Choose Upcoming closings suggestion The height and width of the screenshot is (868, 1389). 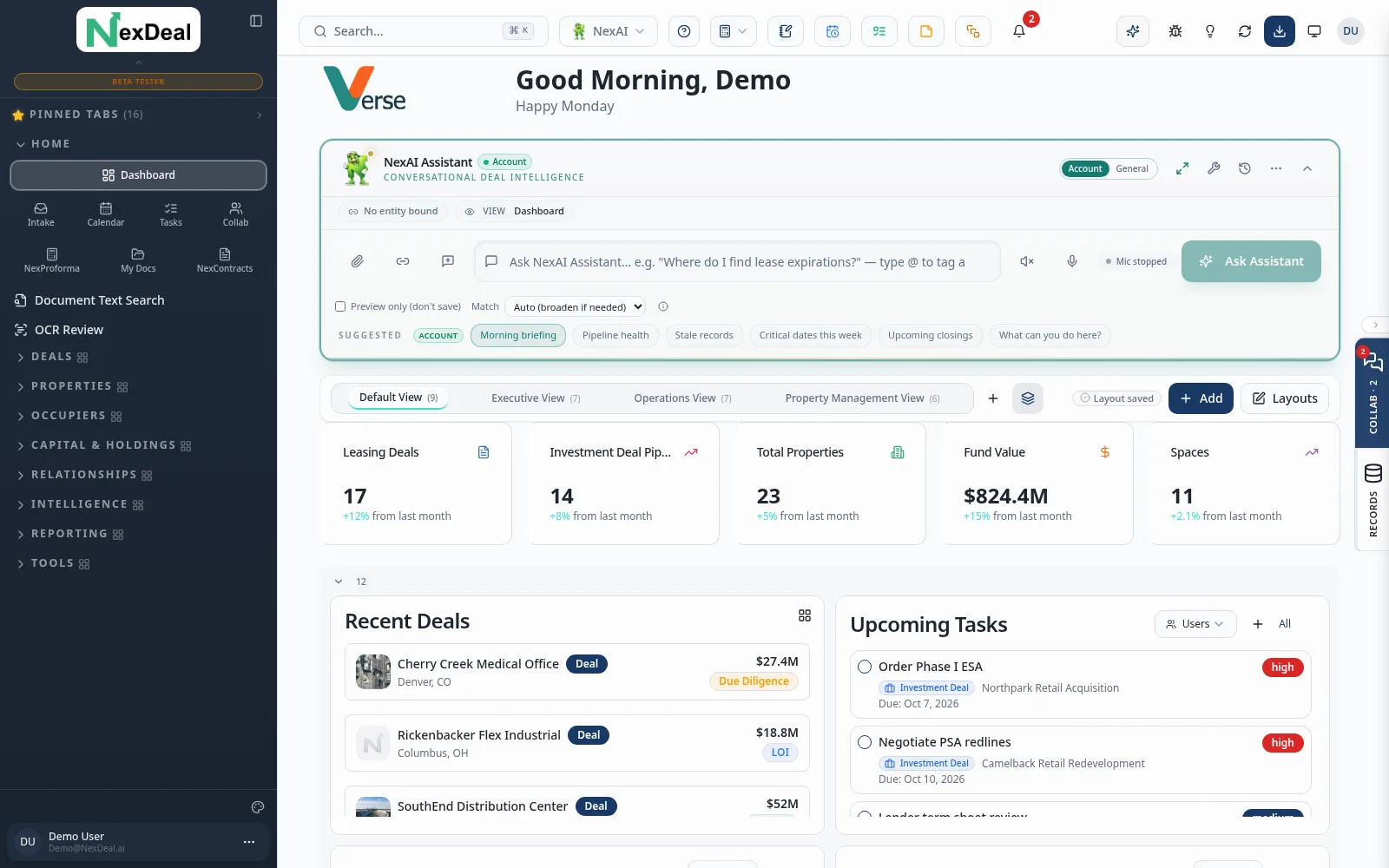point(931,335)
